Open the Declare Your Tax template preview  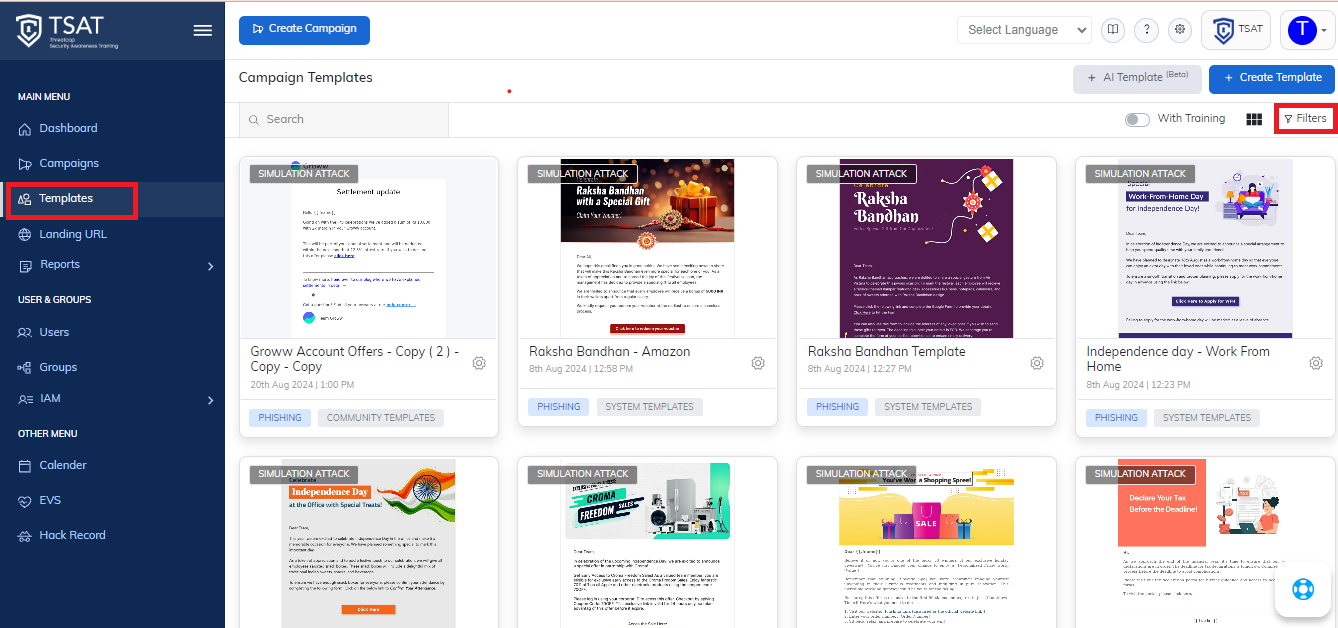pos(1205,543)
